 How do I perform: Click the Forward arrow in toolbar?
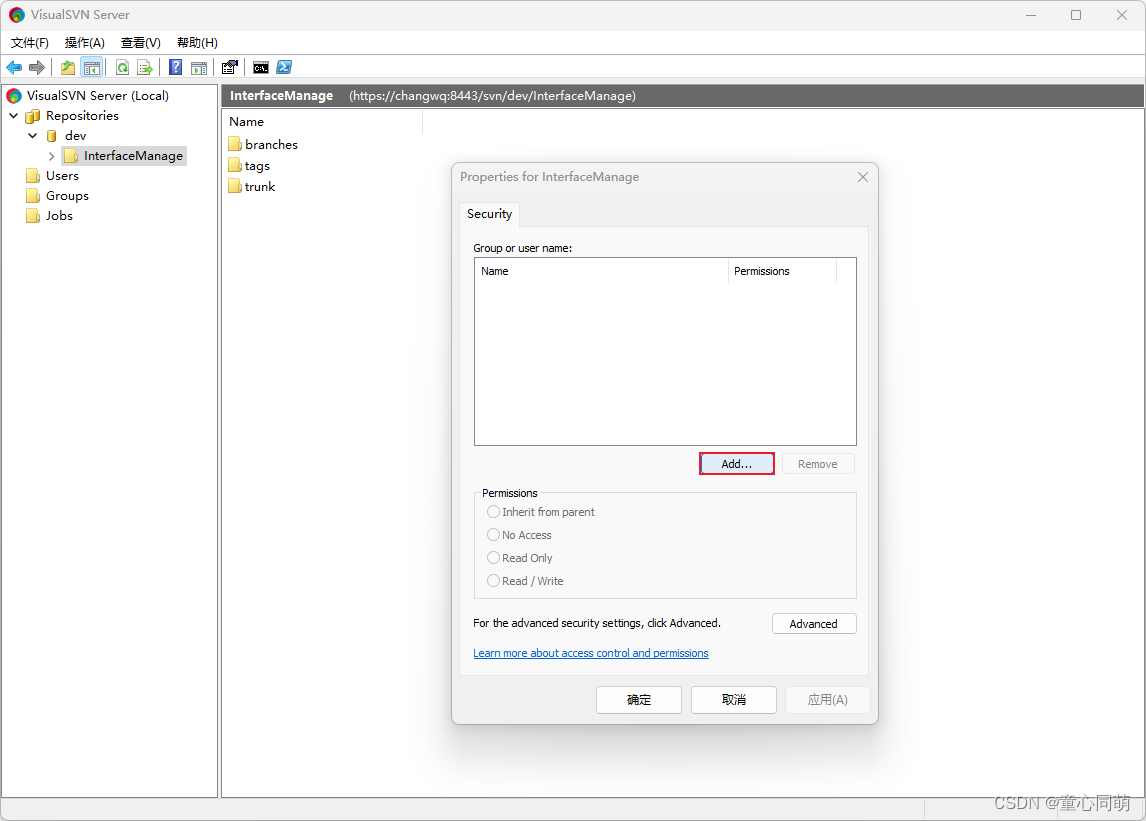[x=37, y=68]
